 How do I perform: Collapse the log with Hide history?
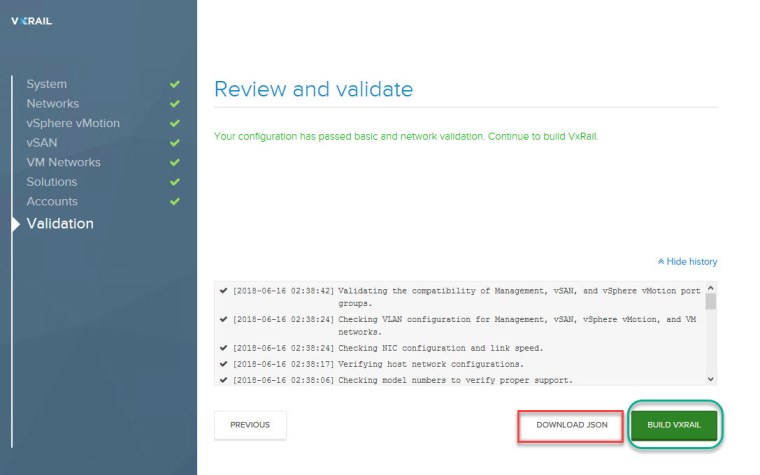(x=687, y=262)
